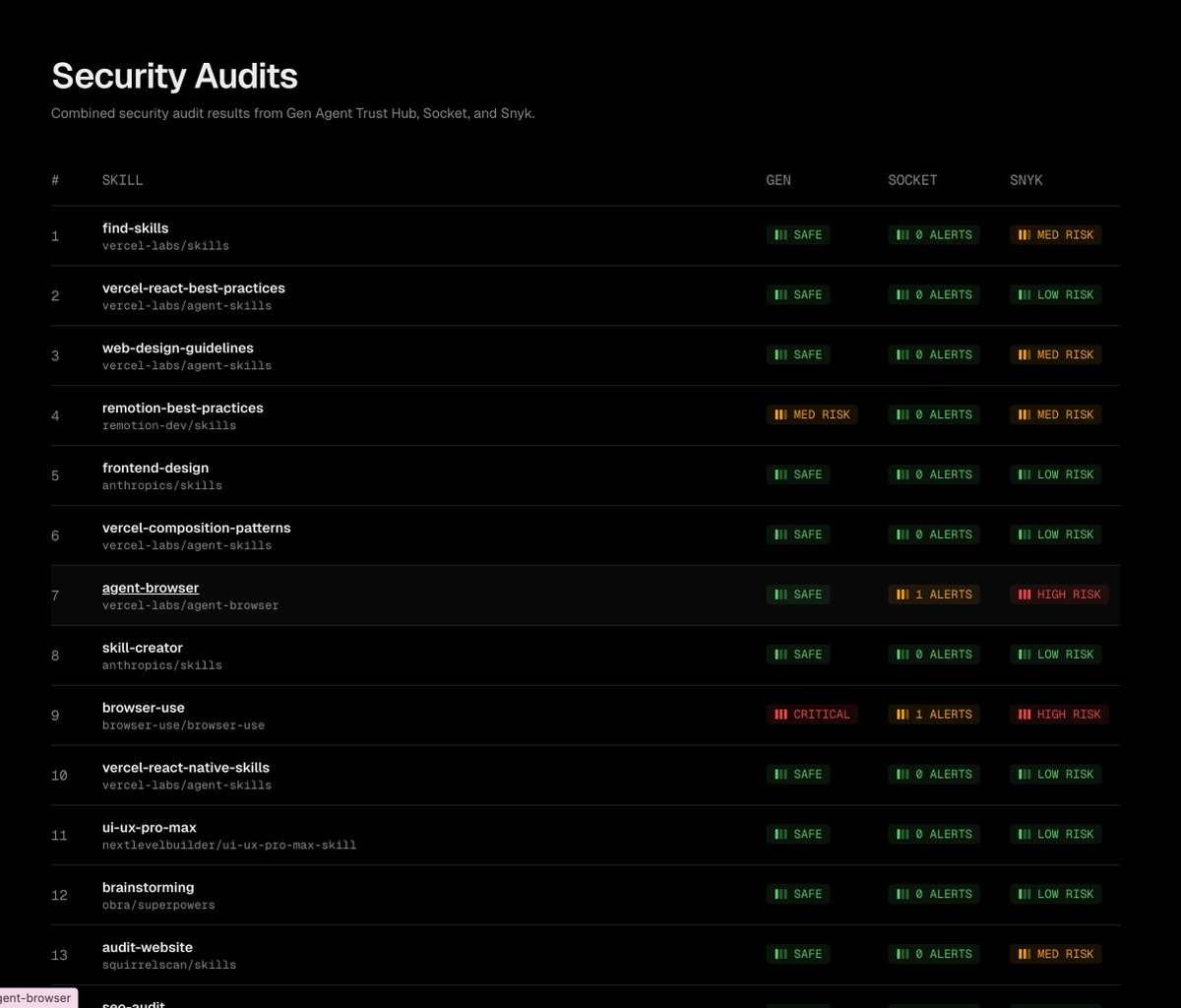
Task: Click Gen SAFE badge for vercel-composition-patterns
Action: pos(798,535)
